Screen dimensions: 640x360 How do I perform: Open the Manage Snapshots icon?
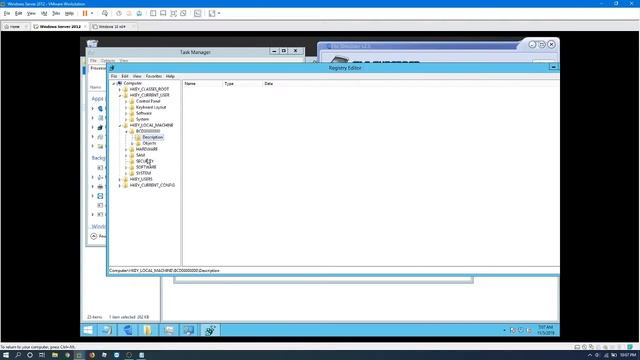(139, 13)
